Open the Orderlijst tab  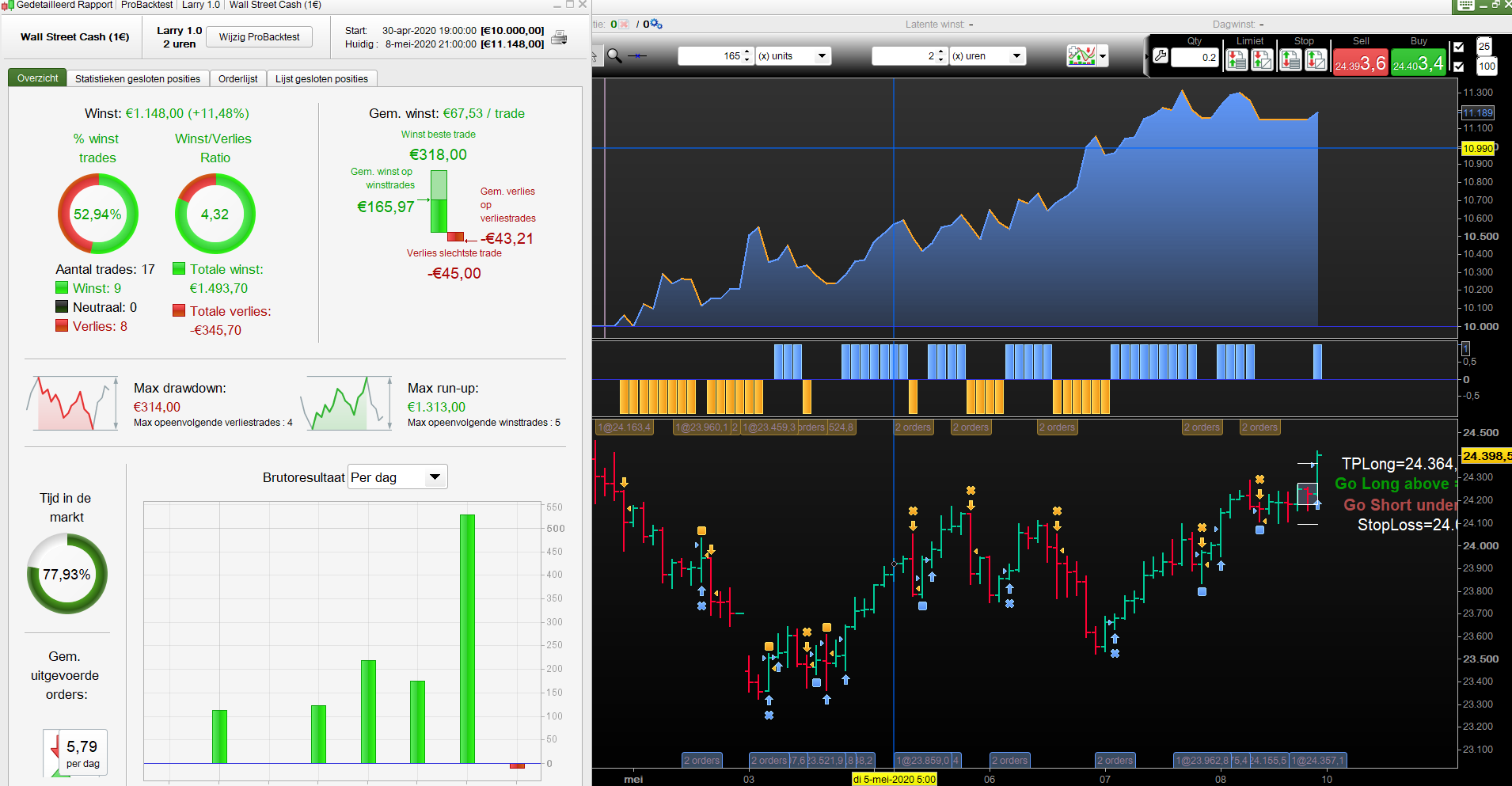[238, 78]
